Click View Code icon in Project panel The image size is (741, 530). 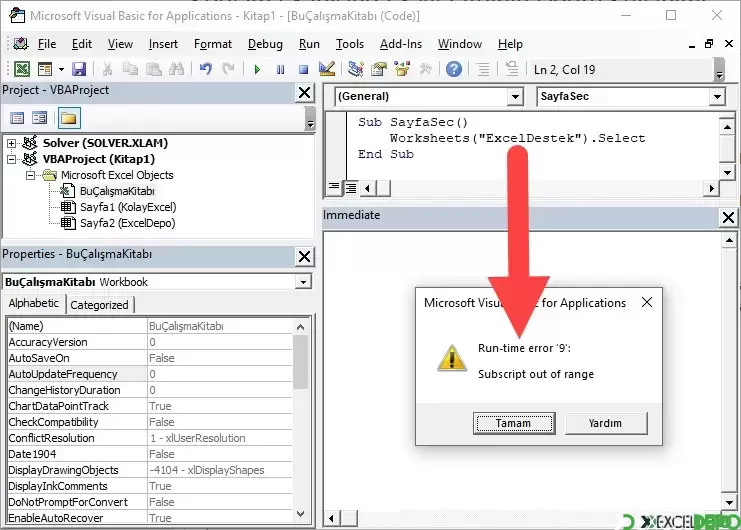[17, 118]
